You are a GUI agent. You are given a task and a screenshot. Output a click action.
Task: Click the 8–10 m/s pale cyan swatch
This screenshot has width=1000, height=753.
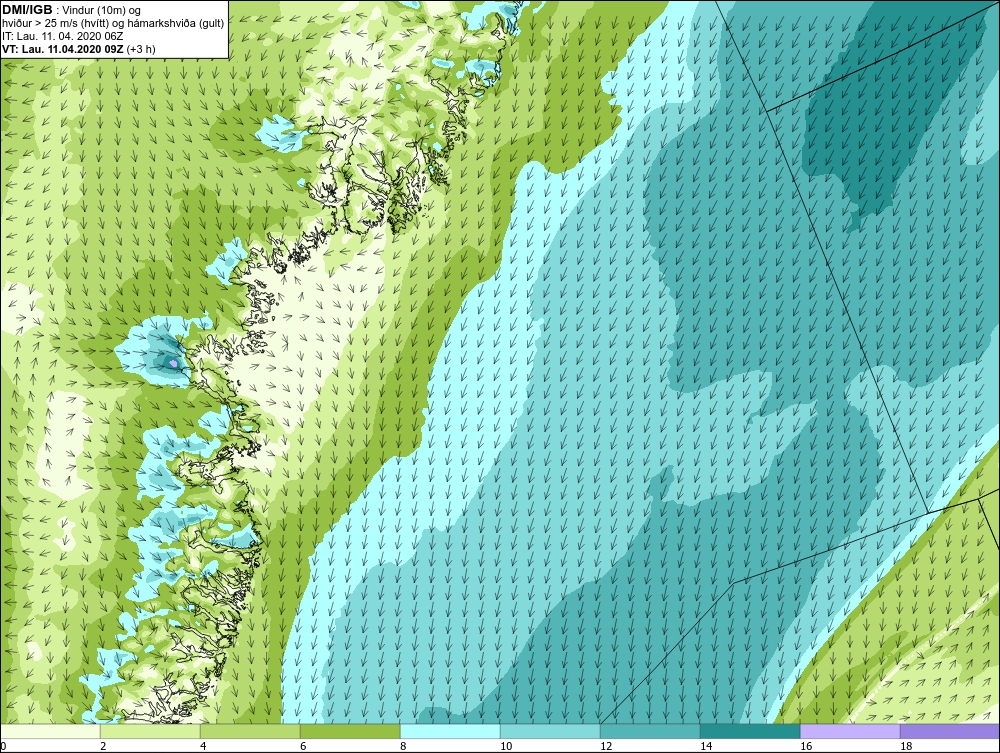coord(450,731)
